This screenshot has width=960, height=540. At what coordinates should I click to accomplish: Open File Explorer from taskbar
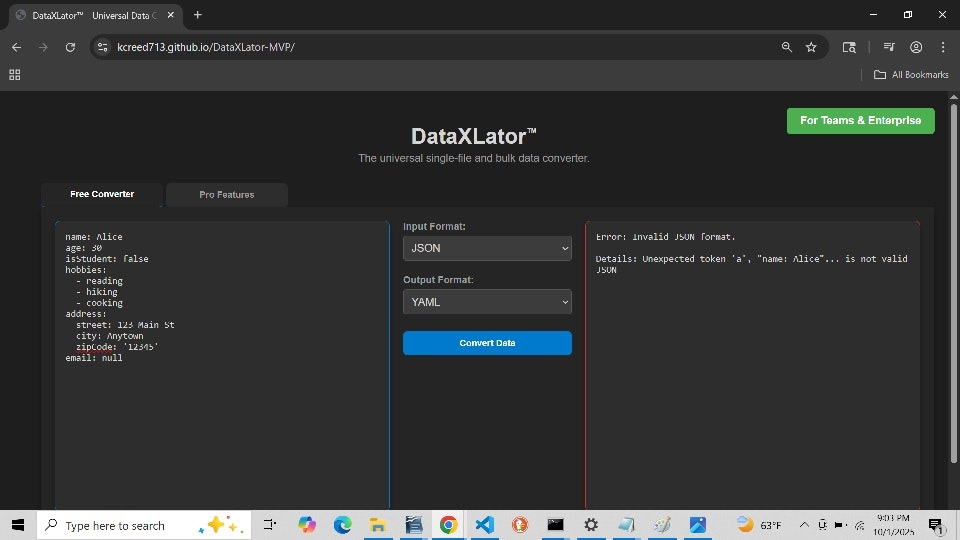click(378, 525)
